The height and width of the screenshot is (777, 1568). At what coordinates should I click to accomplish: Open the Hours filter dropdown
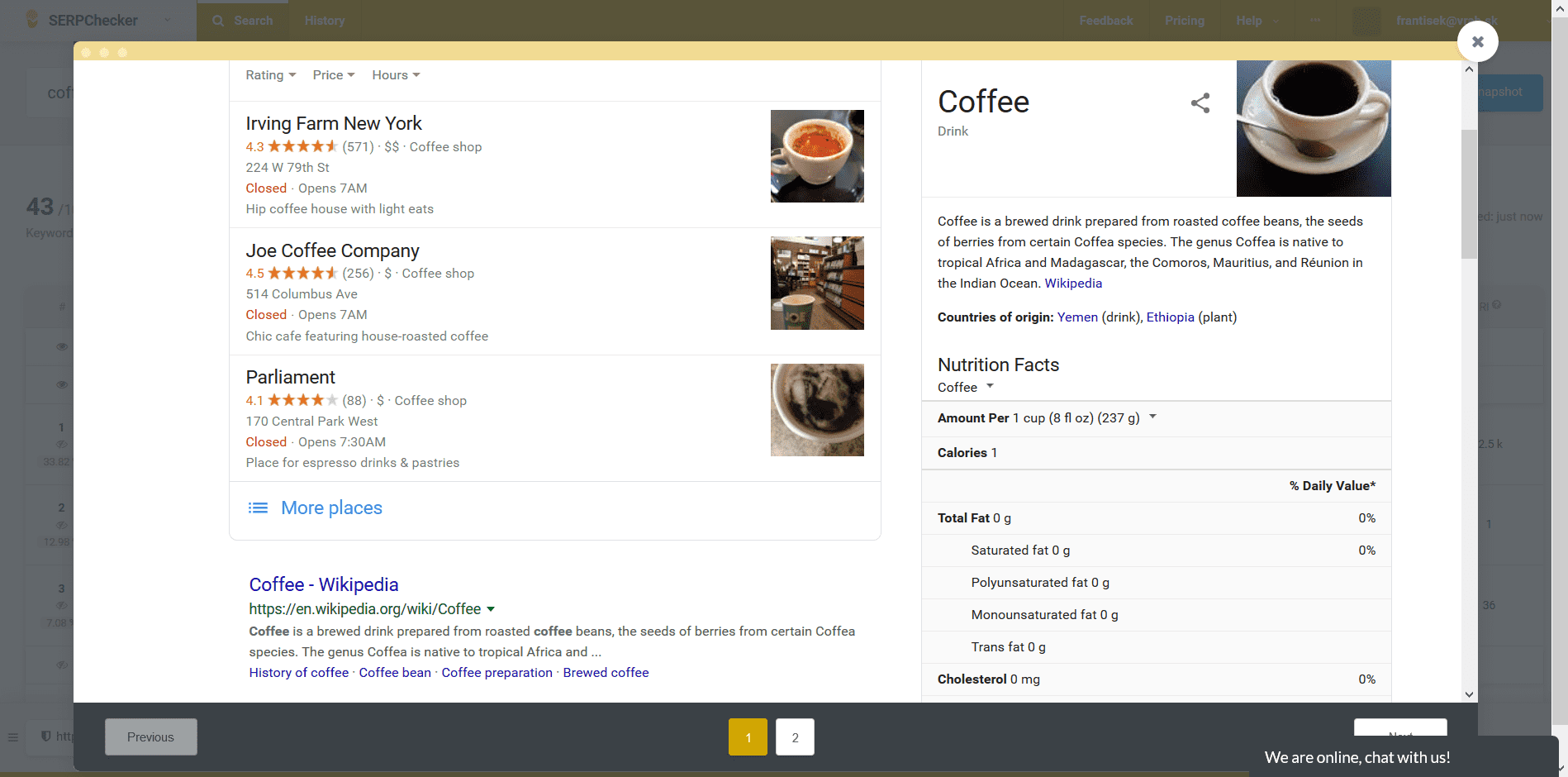396,75
